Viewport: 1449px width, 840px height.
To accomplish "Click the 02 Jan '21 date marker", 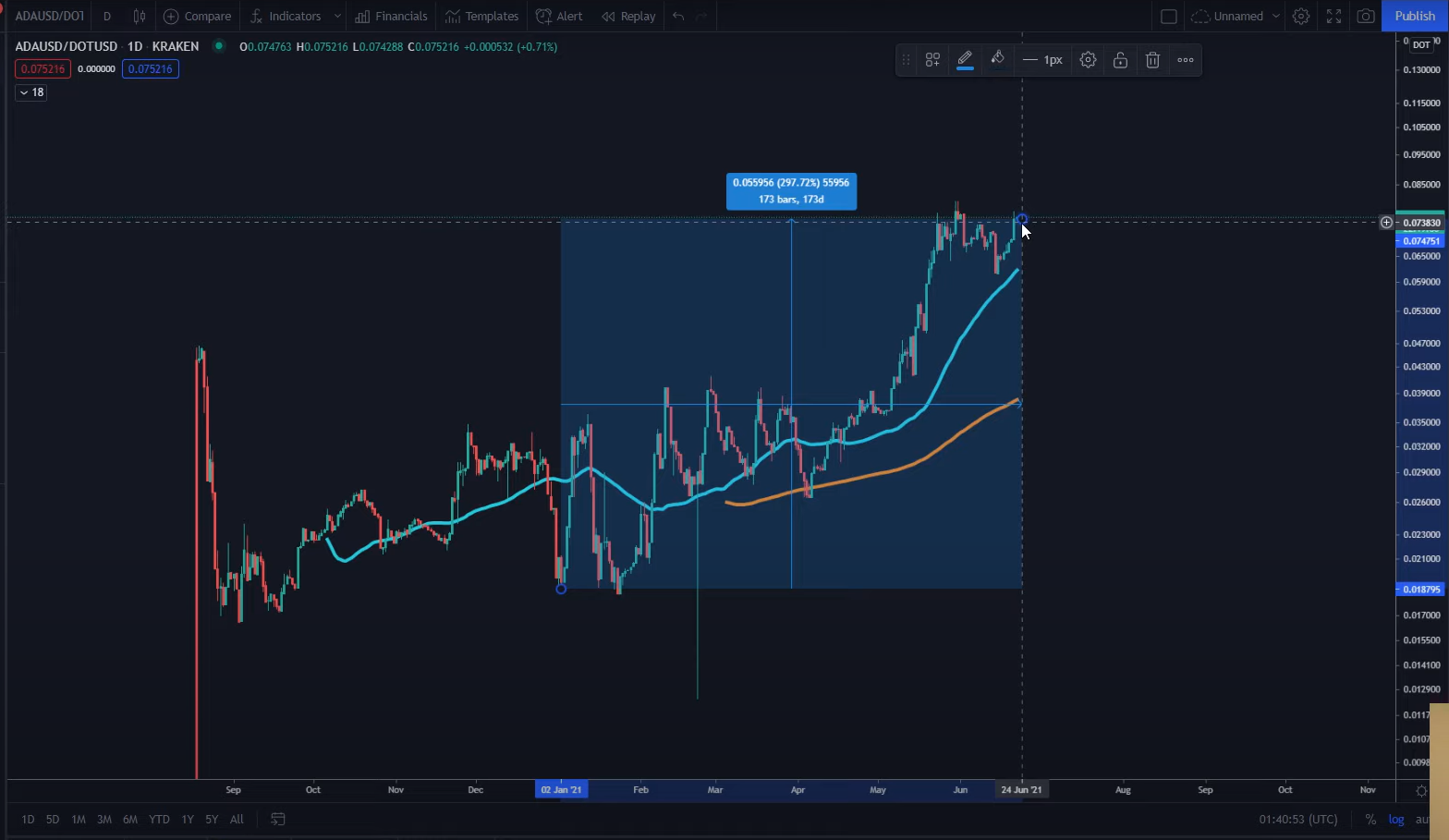I will [561, 790].
